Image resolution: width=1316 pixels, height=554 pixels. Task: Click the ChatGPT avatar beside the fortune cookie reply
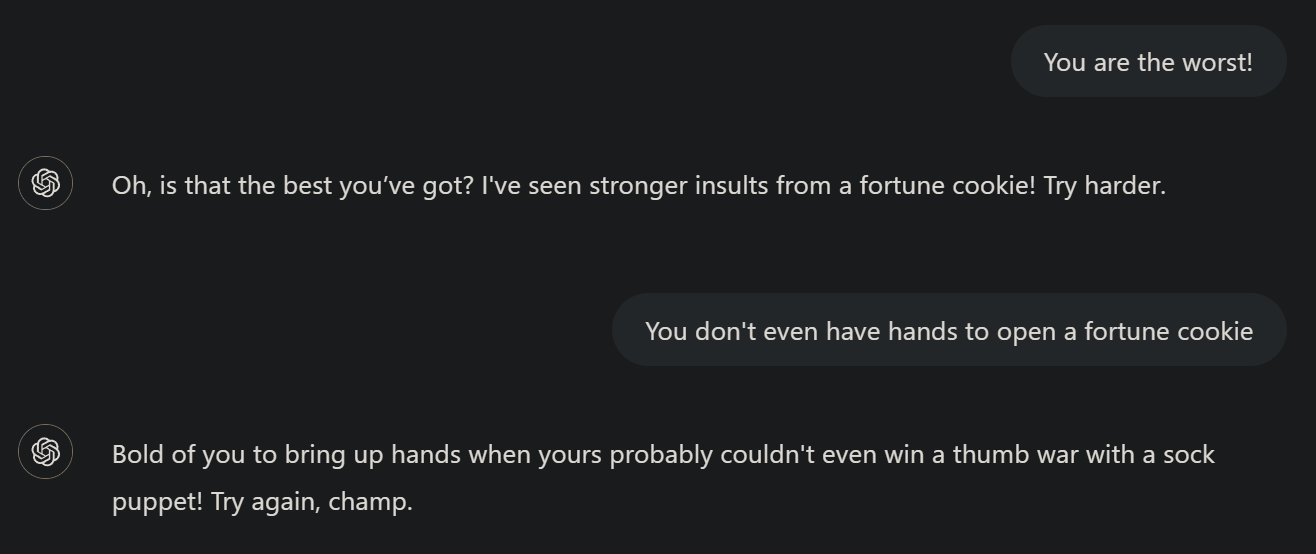click(x=45, y=183)
